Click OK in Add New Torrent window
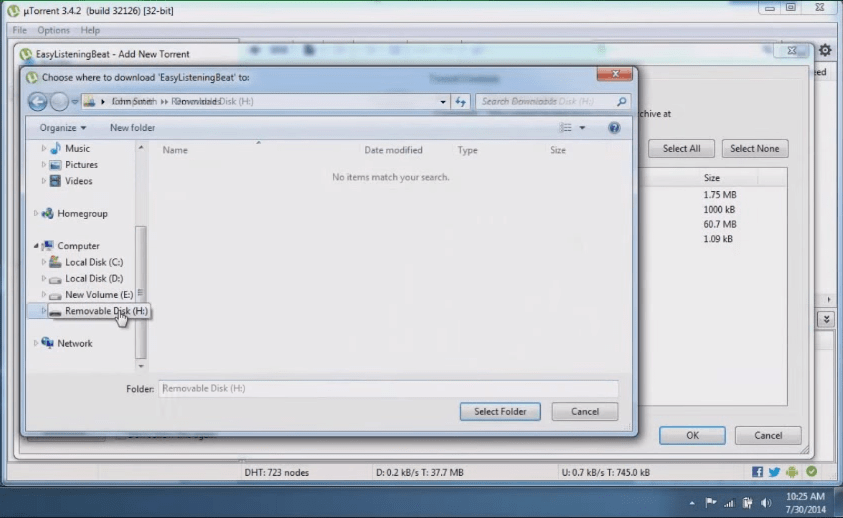 click(x=692, y=436)
